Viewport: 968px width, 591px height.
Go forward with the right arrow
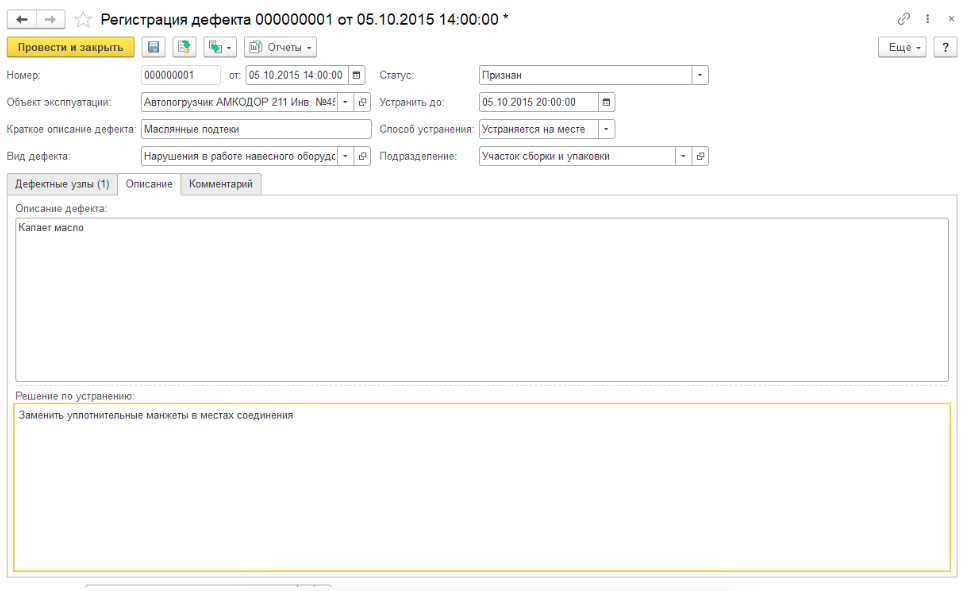point(51,20)
